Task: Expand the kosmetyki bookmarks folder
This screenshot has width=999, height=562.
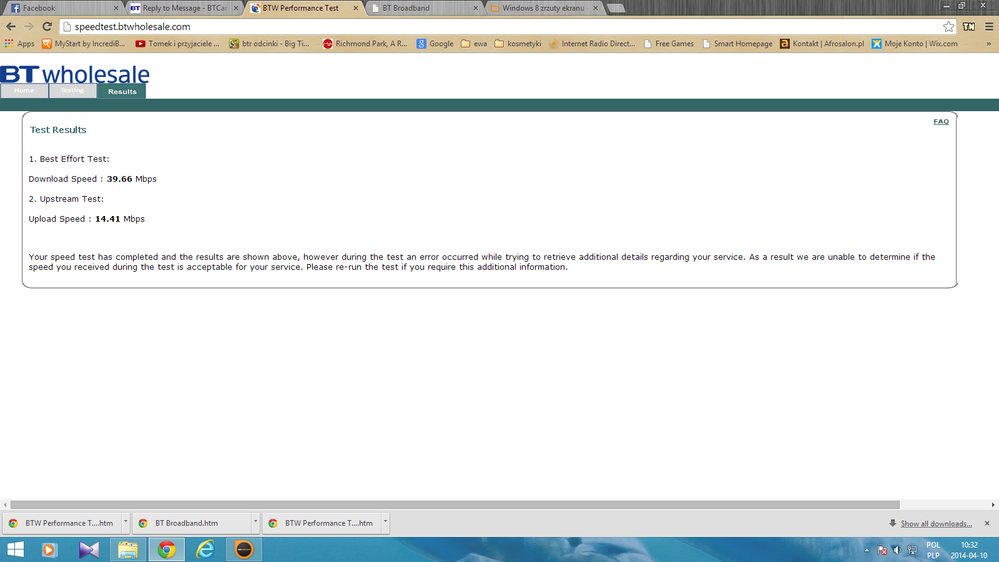Action: 518,44
